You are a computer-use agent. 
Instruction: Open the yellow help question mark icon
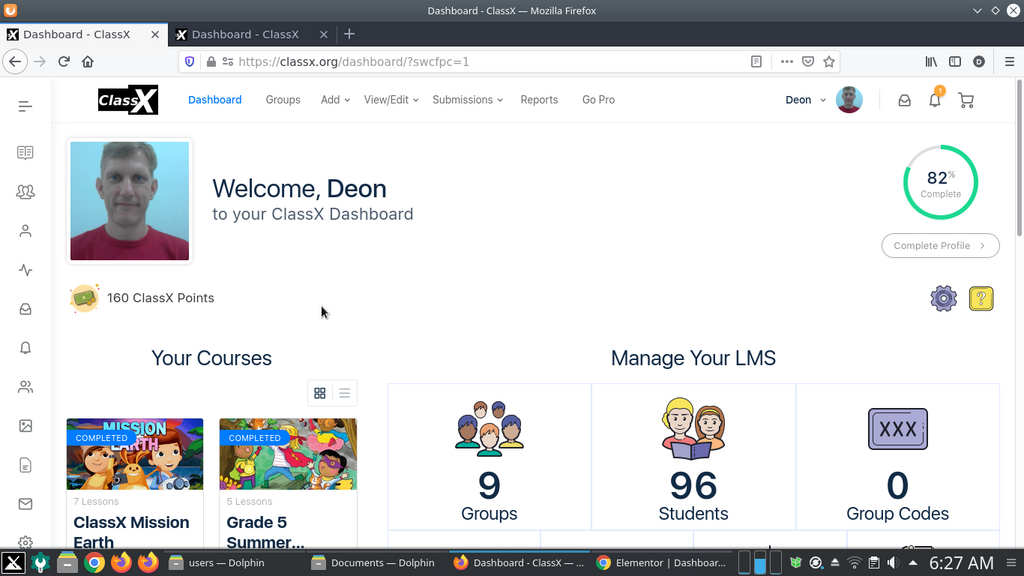pos(981,298)
